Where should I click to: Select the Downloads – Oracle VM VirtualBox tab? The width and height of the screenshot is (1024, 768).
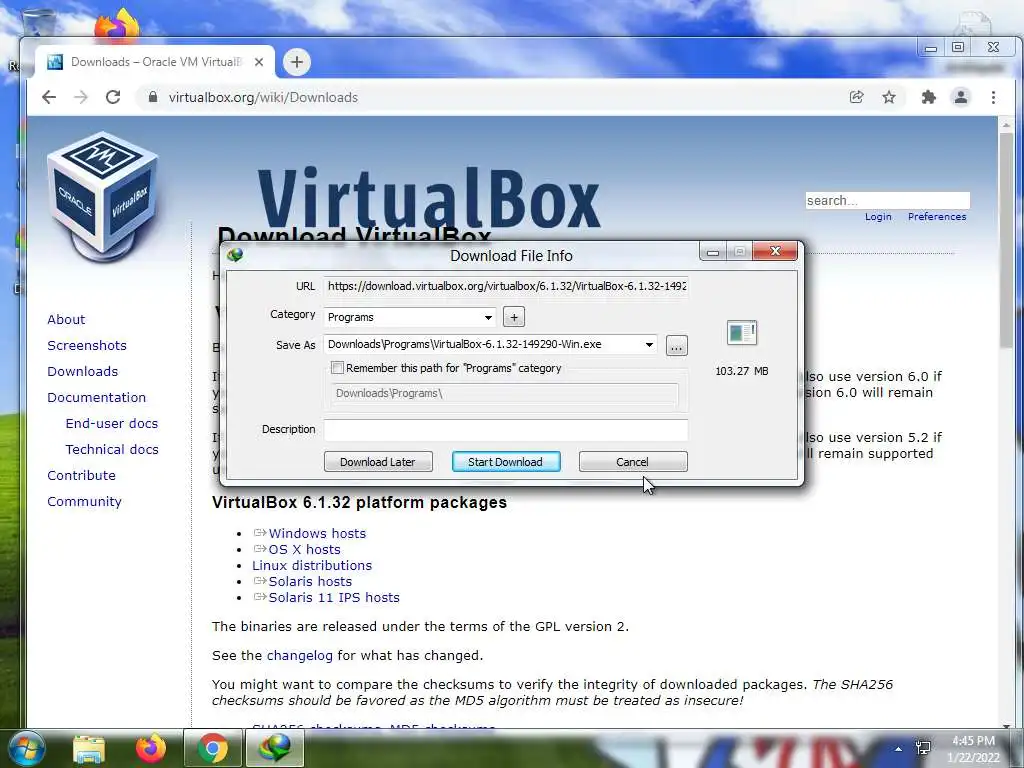[x=155, y=62]
